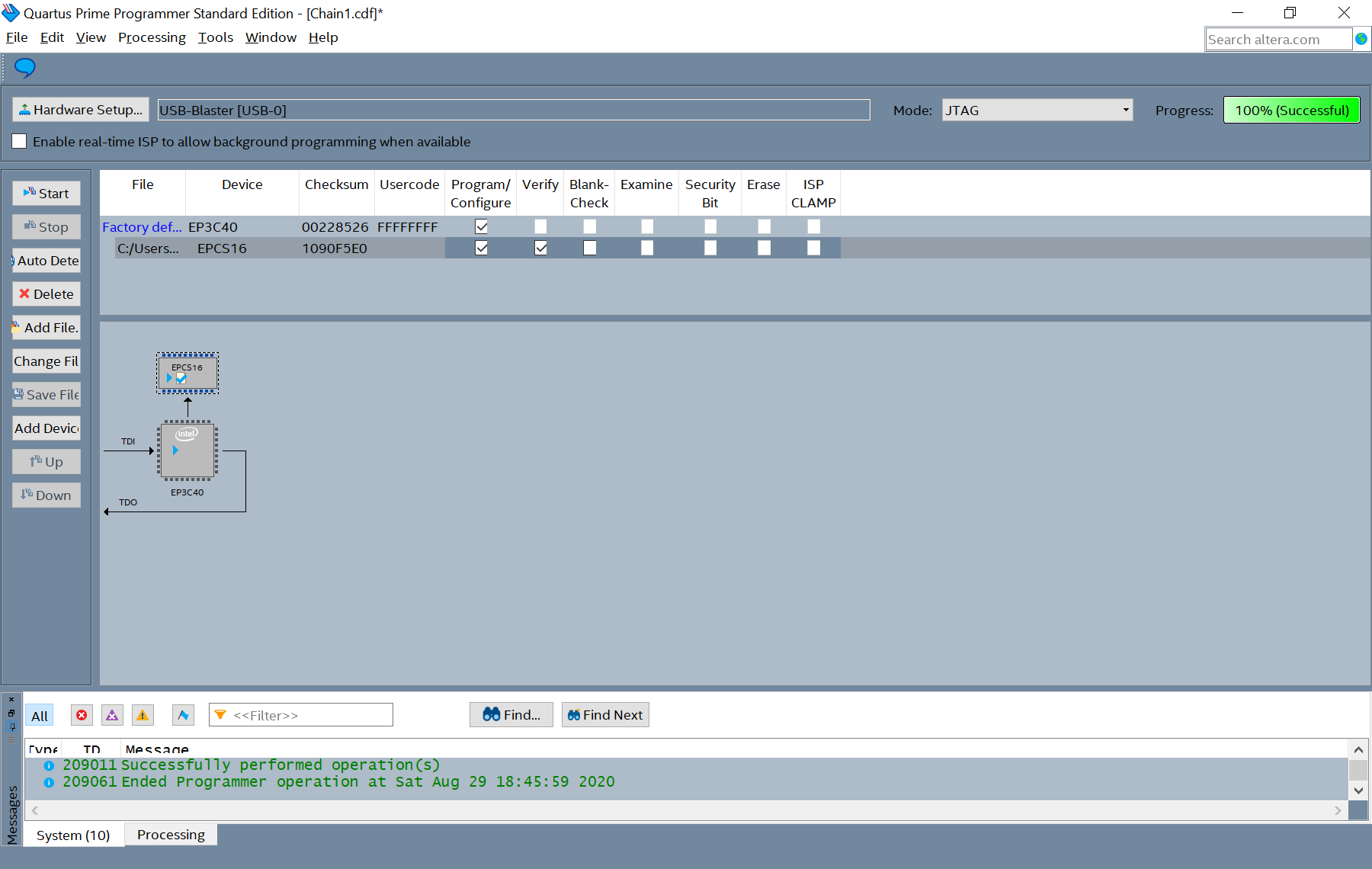Click the Add Device button
1372x869 pixels.
click(46, 428)
